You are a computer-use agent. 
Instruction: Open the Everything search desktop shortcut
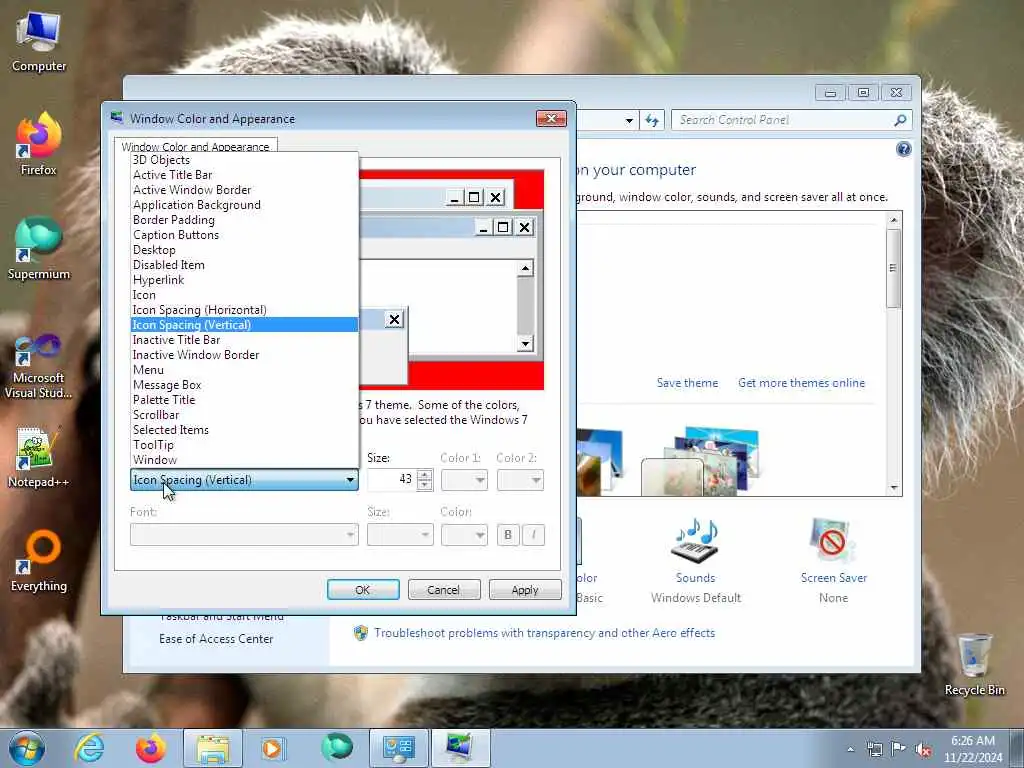coord(39,560)
